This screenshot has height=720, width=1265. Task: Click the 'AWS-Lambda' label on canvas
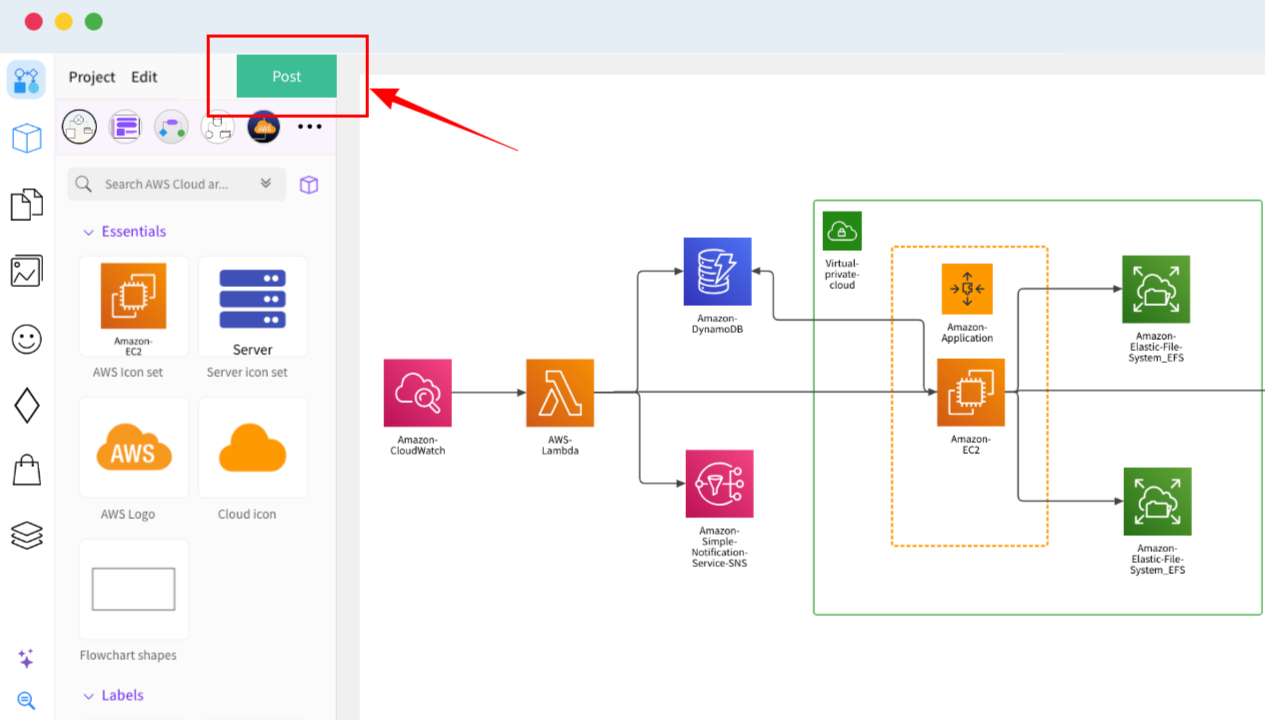pos(560,445)
